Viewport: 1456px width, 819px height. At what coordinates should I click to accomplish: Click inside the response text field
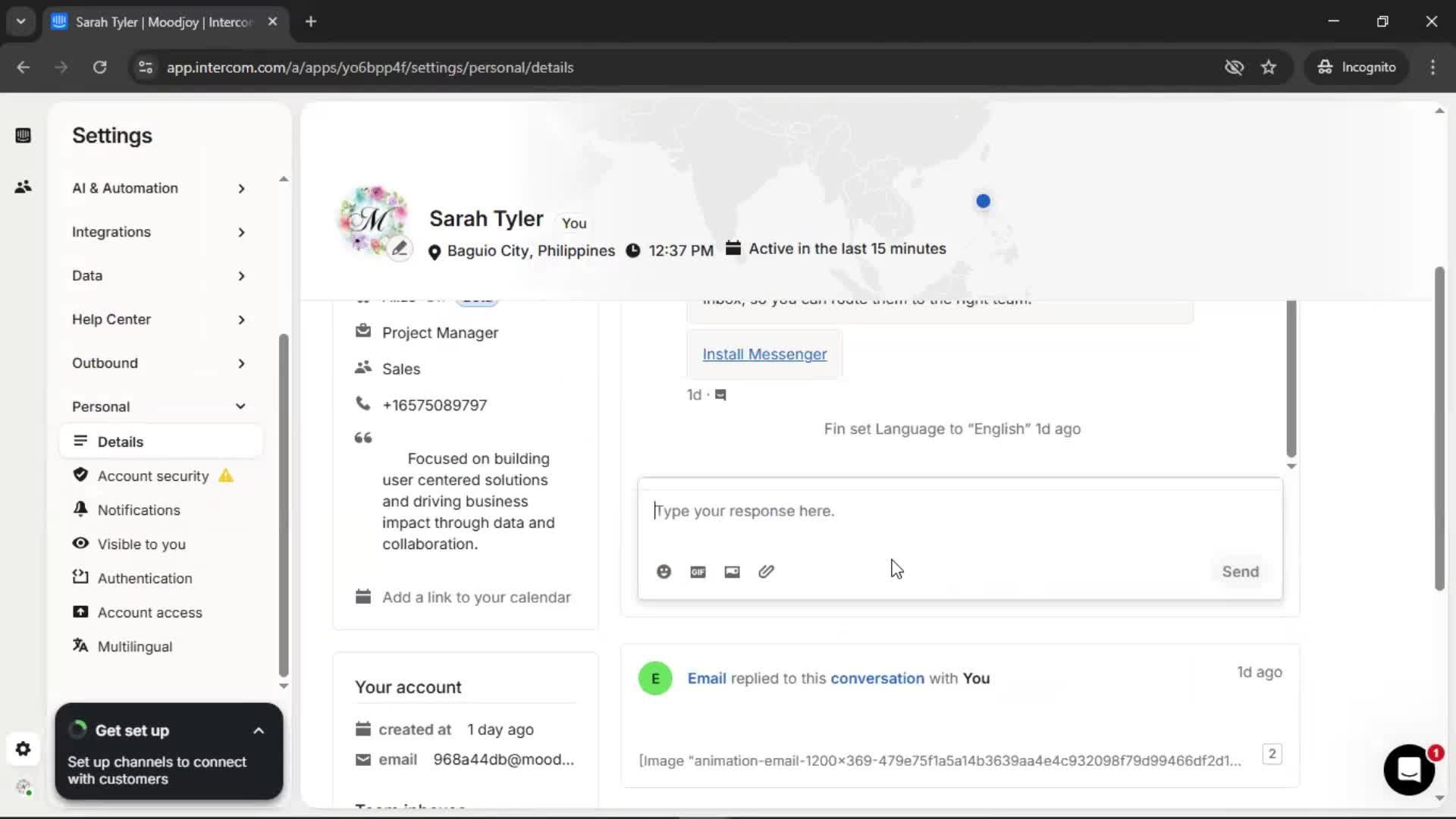click(960, 512)
